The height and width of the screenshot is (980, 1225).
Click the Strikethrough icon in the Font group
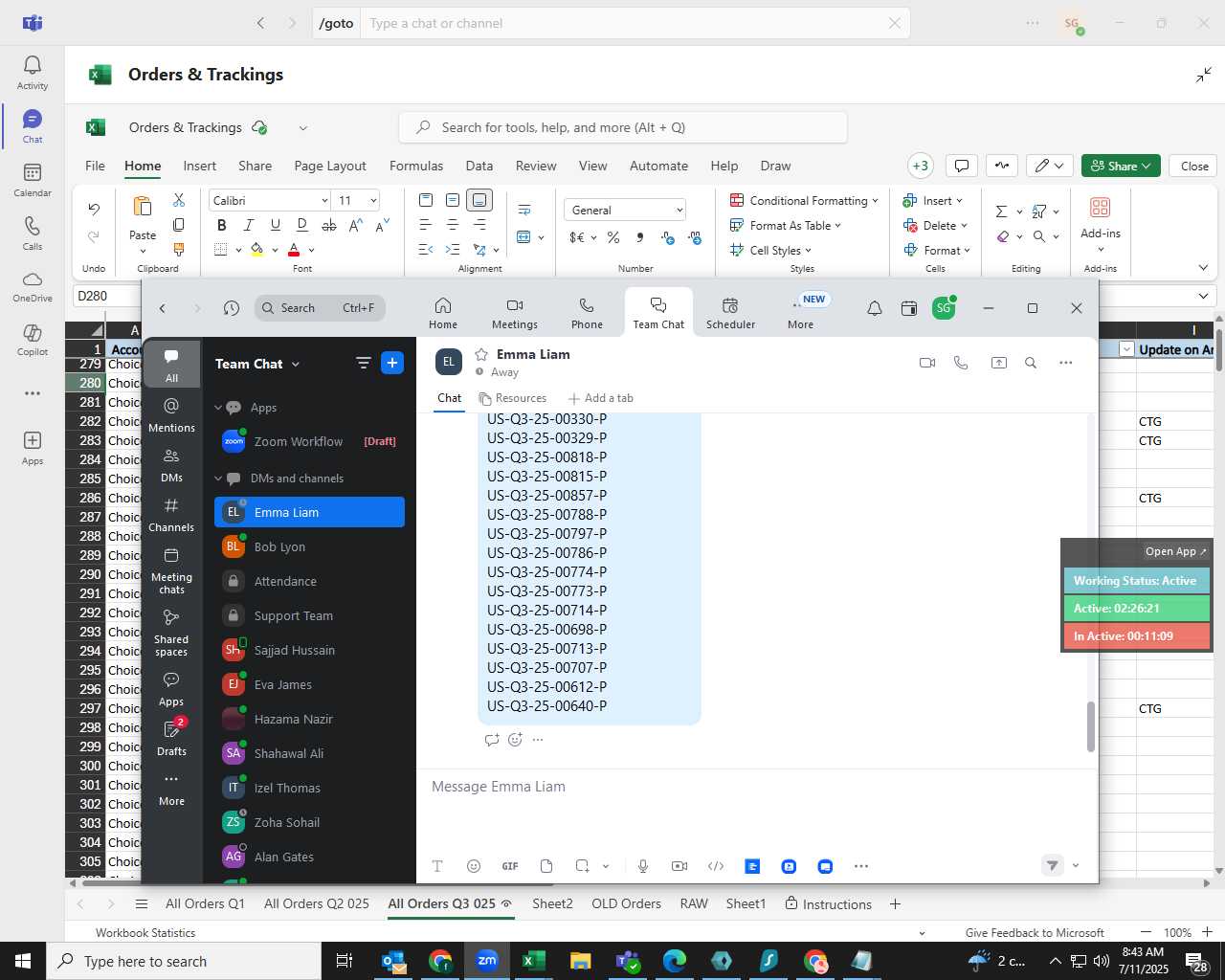tap(328, 225)
